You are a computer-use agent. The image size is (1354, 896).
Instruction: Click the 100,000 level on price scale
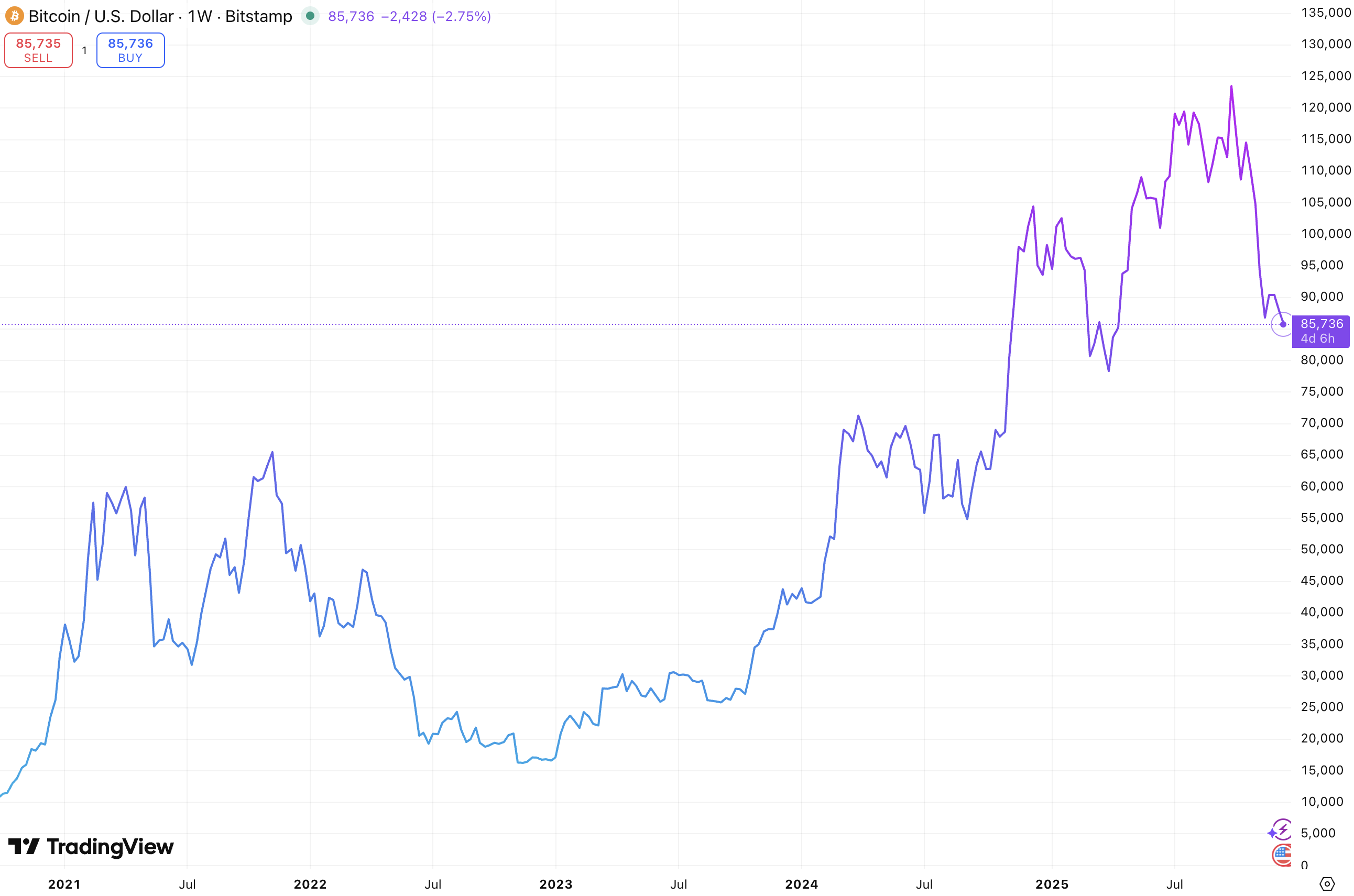point(1325,234)
